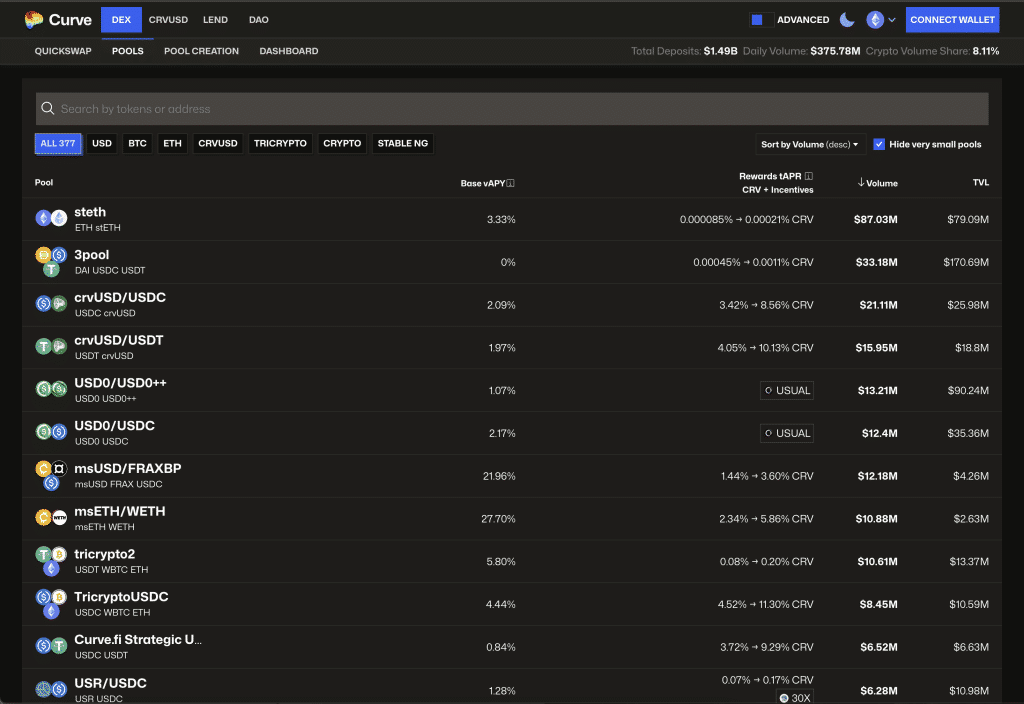The image size is (1024, 704).
Task: Open the DAO menu item
Action: (260, 19)
